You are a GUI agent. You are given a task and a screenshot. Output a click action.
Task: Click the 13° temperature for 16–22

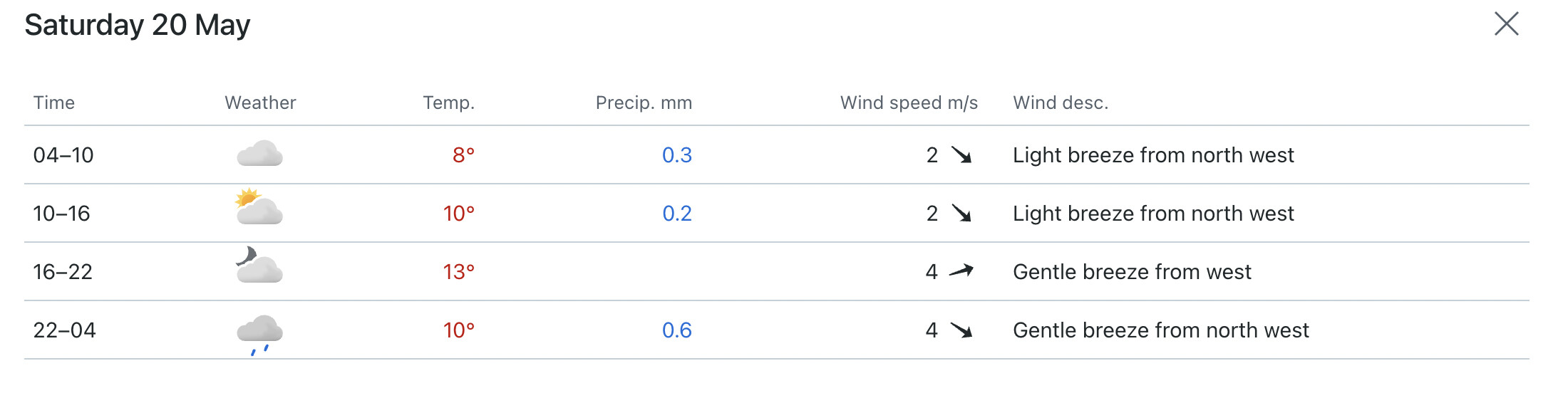(459, 272)
